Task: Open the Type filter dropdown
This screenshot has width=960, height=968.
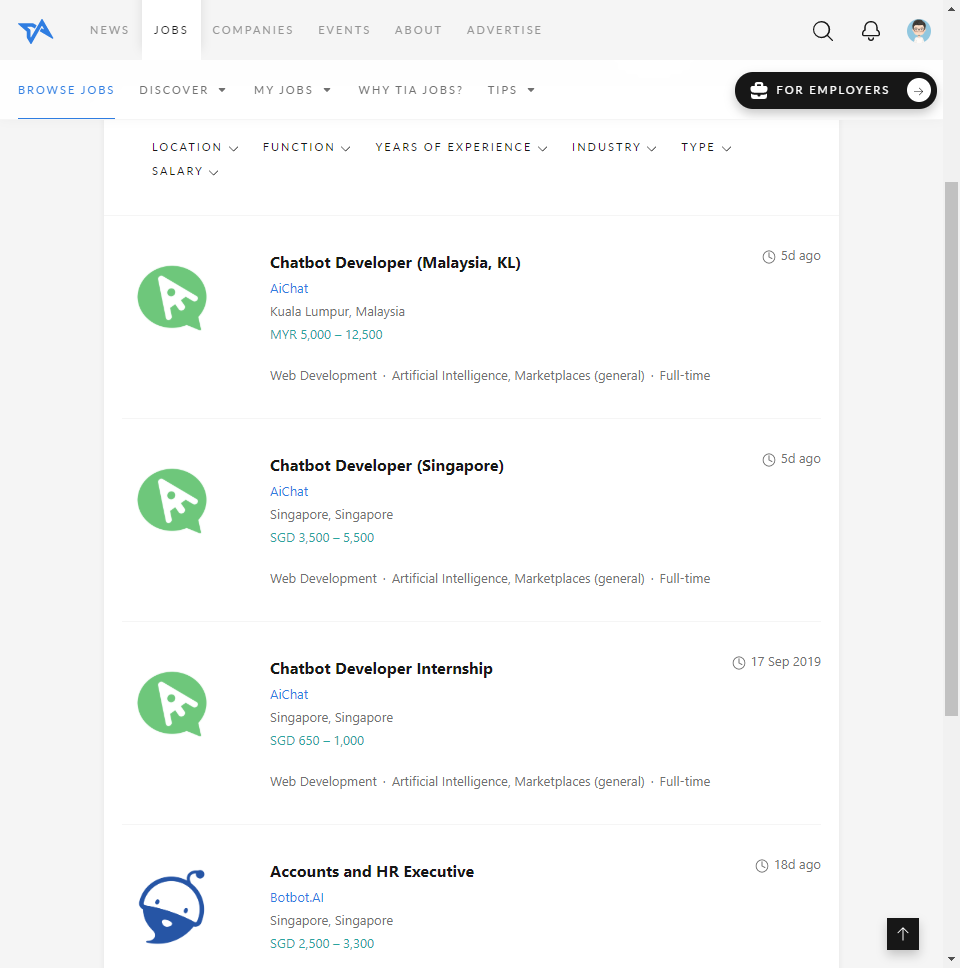Action: (x=706, y=148)
